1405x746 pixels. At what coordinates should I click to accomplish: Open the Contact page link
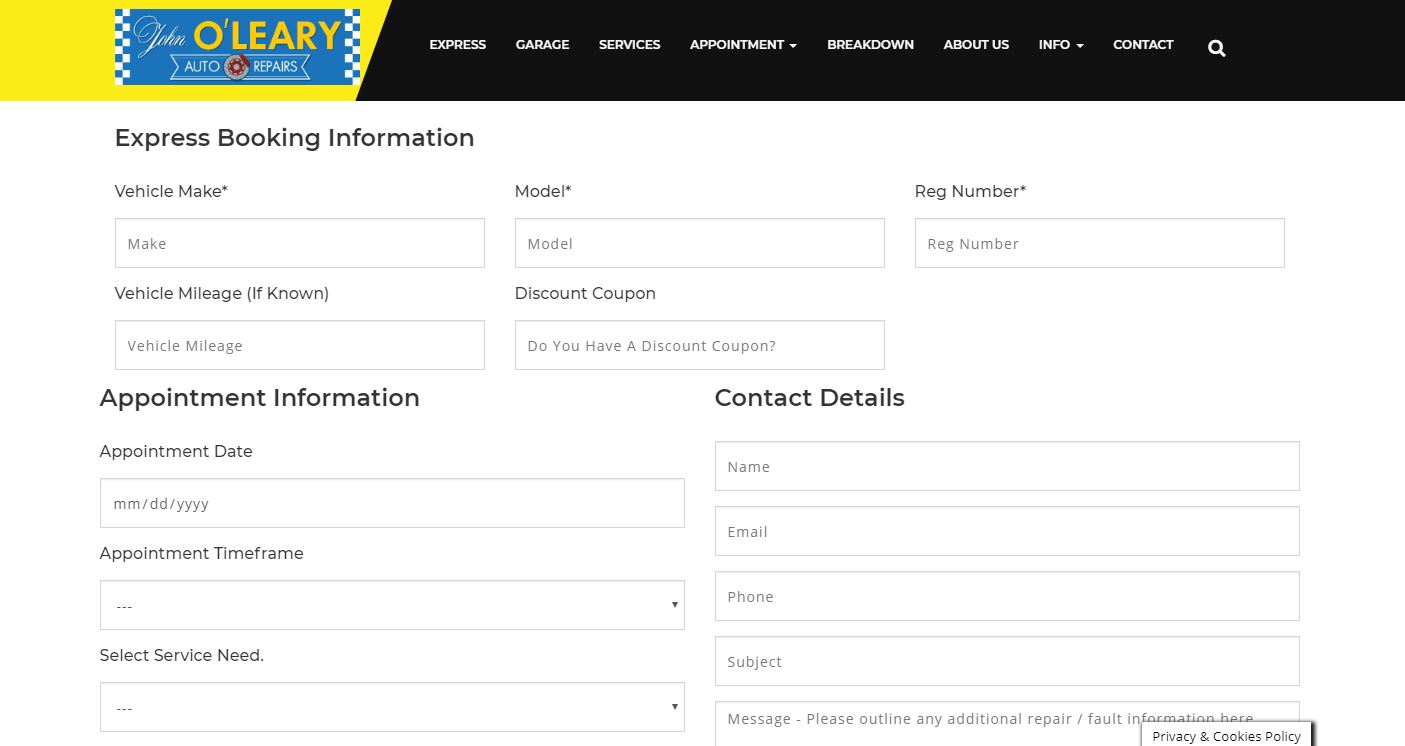1143,45
